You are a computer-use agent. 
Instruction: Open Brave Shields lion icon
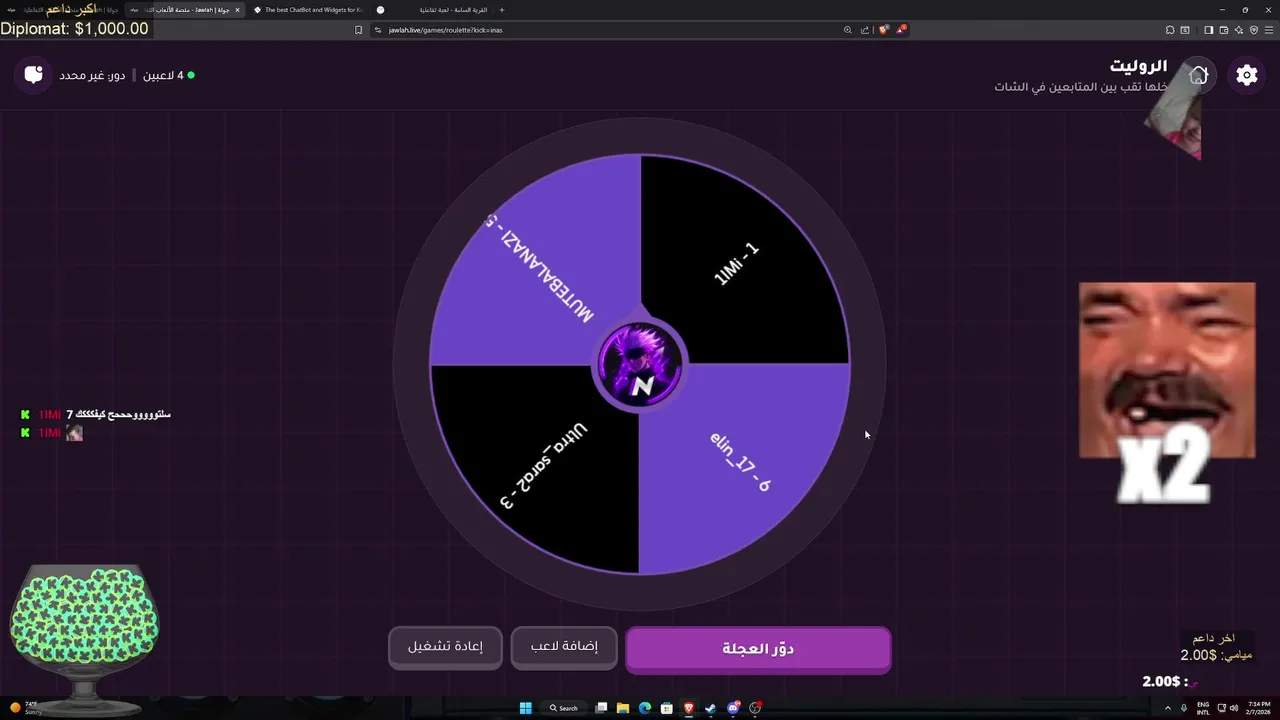884,30
